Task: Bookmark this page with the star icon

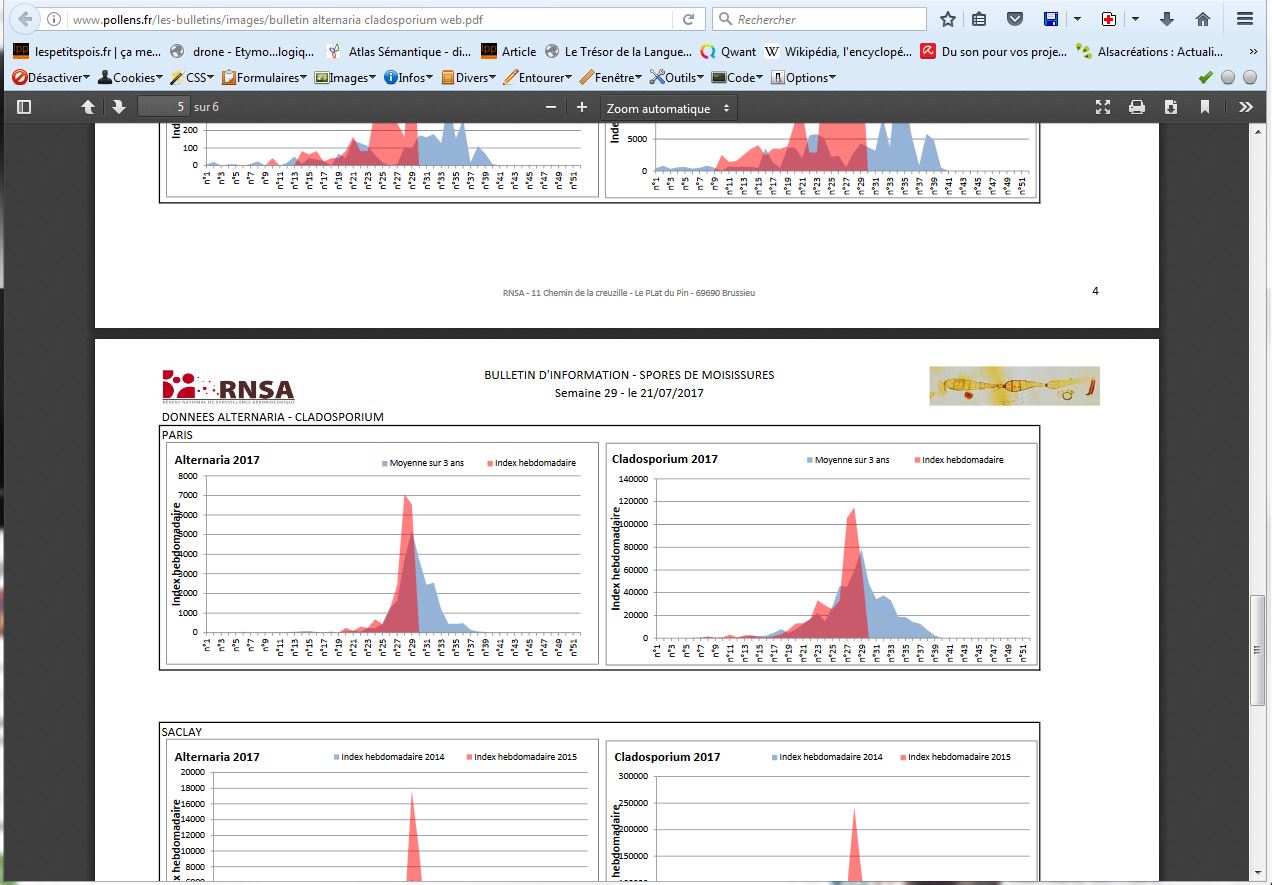Action: (x=948, y=19)
